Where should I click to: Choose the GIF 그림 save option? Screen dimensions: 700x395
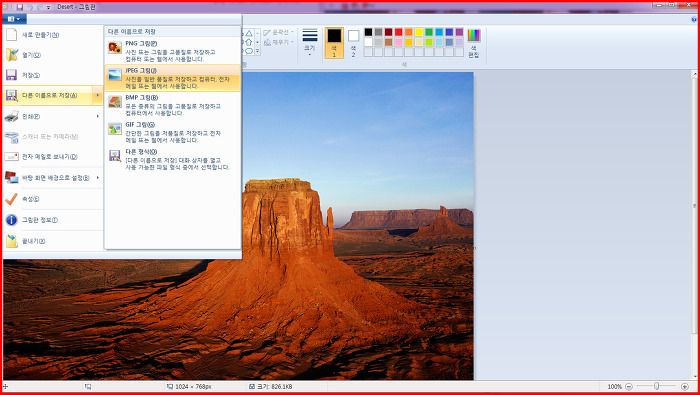[x=172, y=132]
